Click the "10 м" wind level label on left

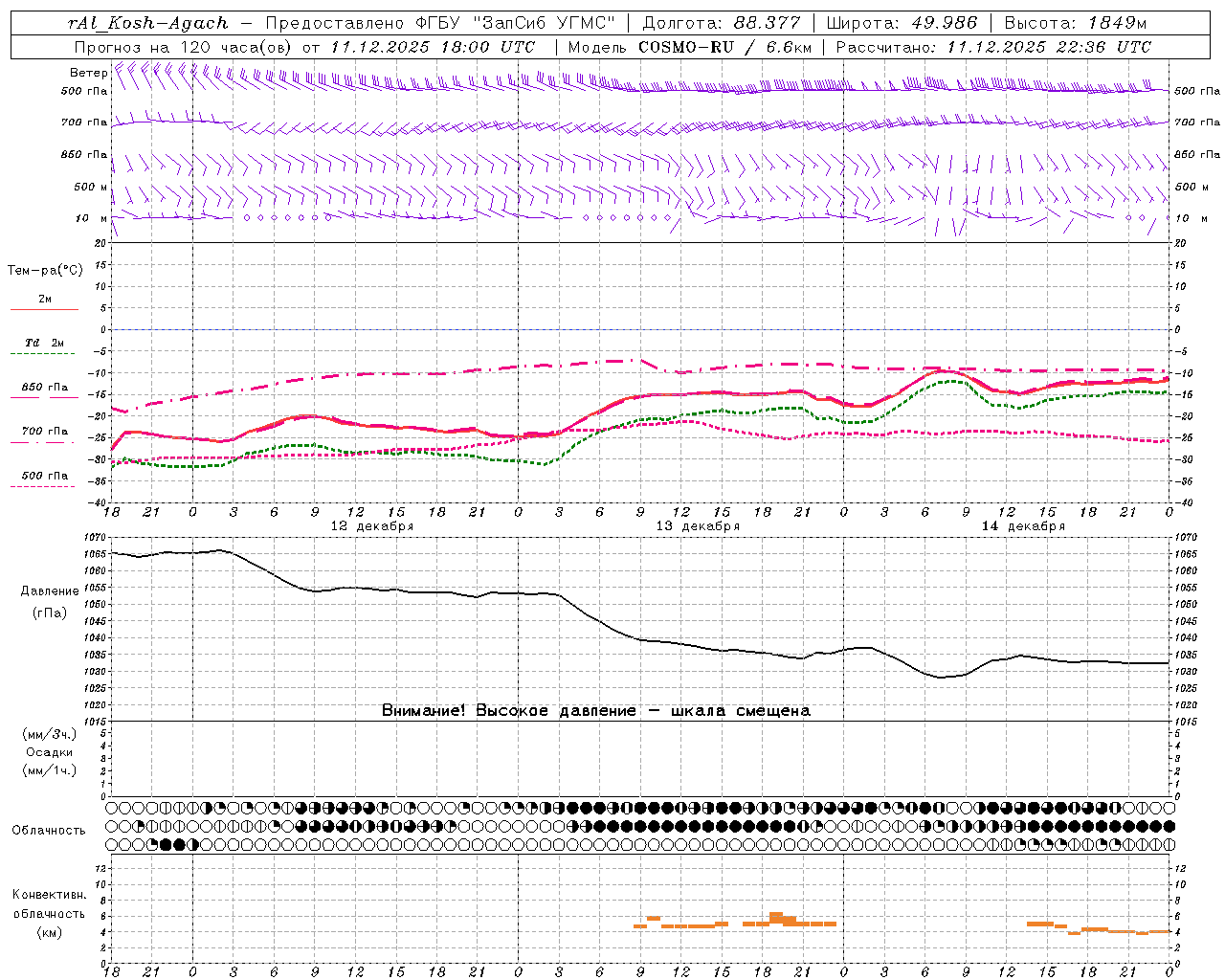tap(91, 218)
